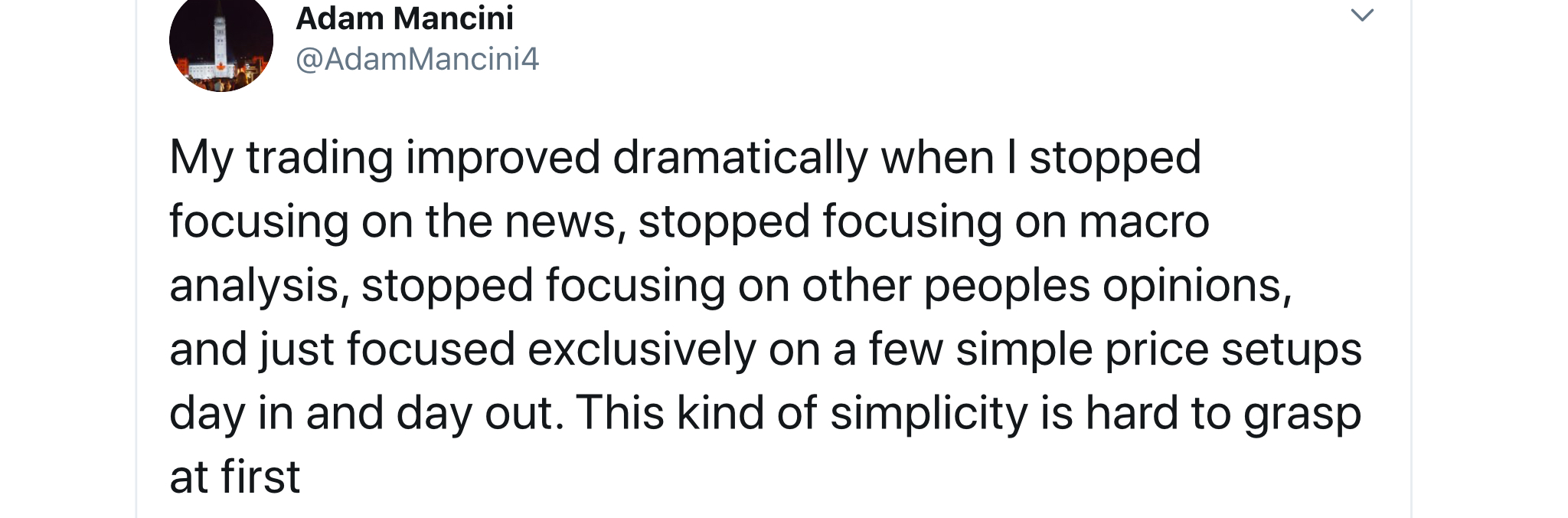The height and width of the screenshot is (518, 1568).
Task: Open the tweet options chevron menu
Action: 1362,15
